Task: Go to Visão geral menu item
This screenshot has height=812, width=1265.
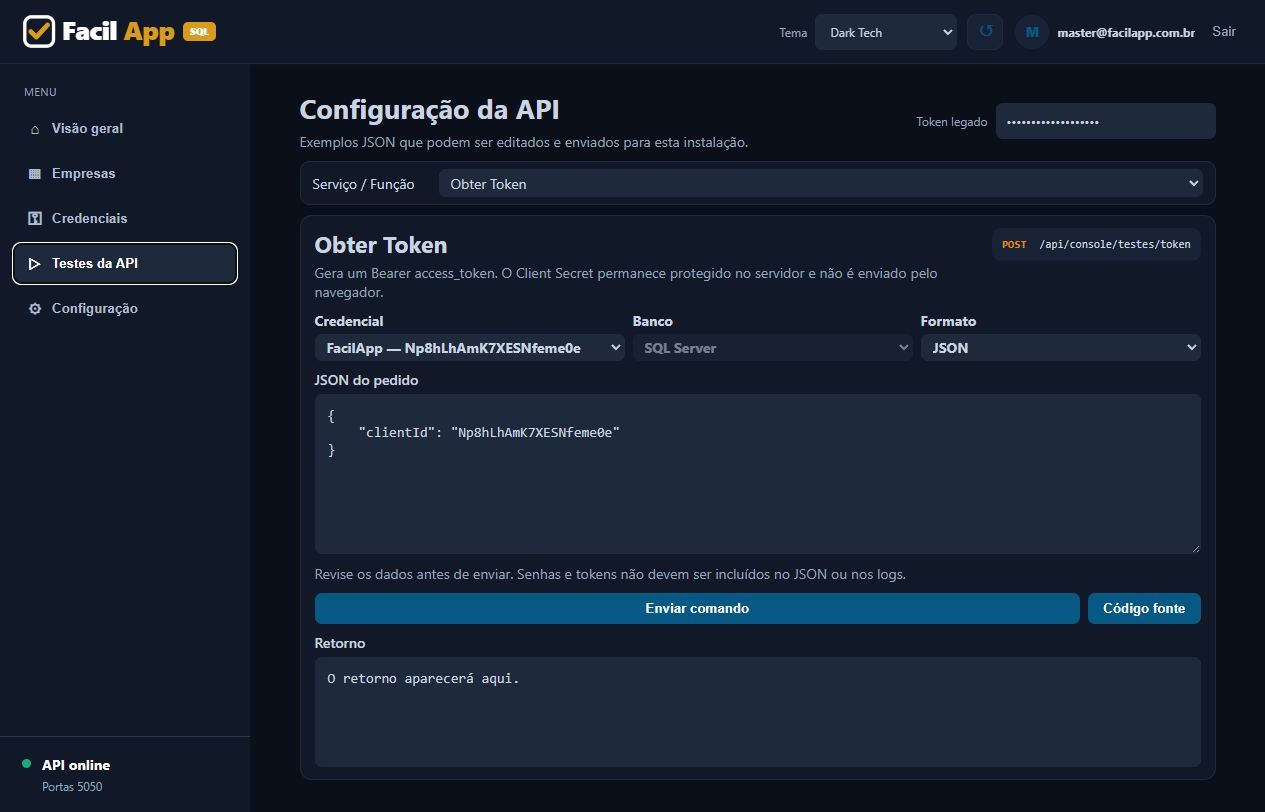Action: coord(125,129)
